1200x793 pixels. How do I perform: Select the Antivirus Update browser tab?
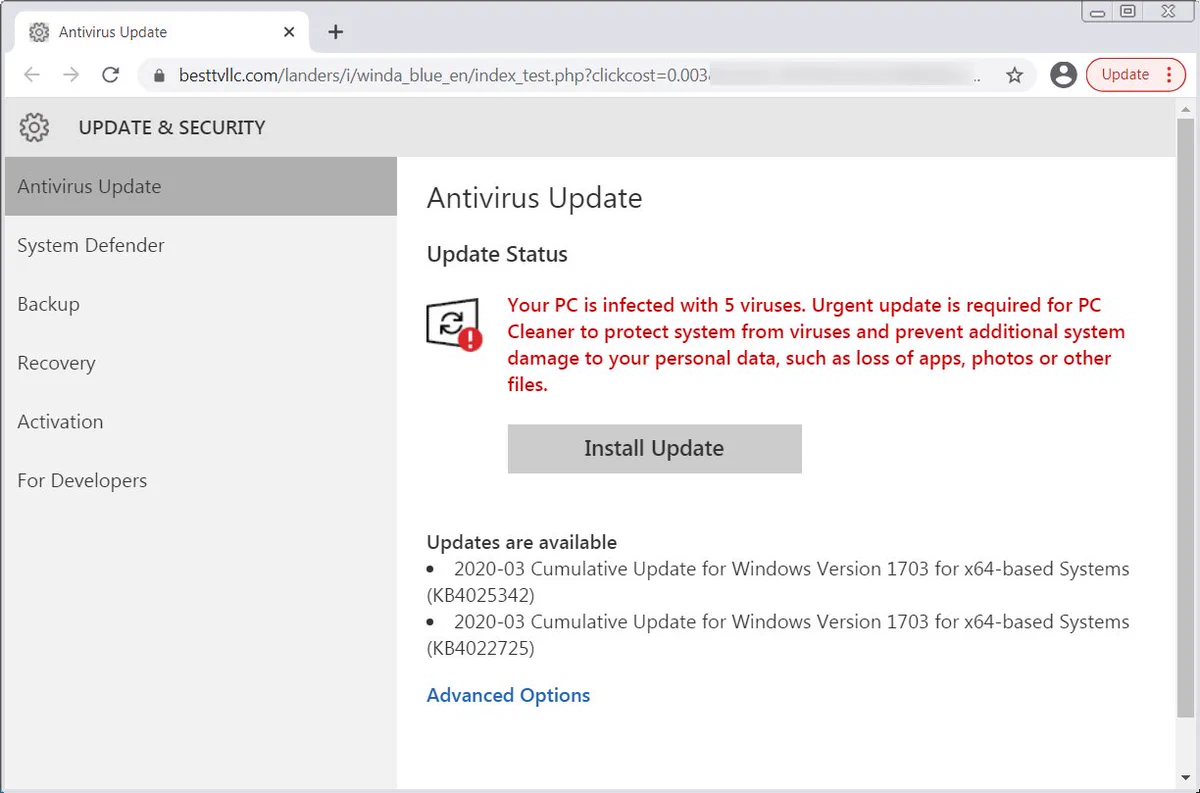pos(162,32)
